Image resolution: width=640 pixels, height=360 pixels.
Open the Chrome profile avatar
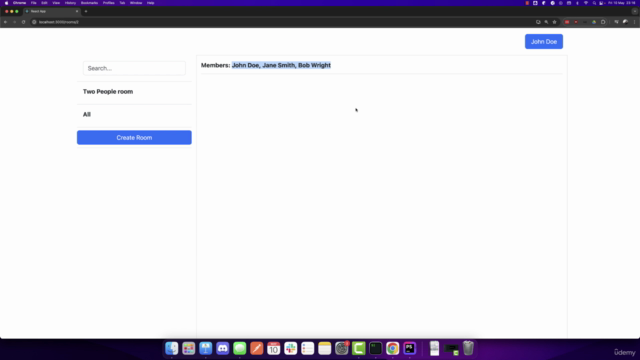point(625,22)
